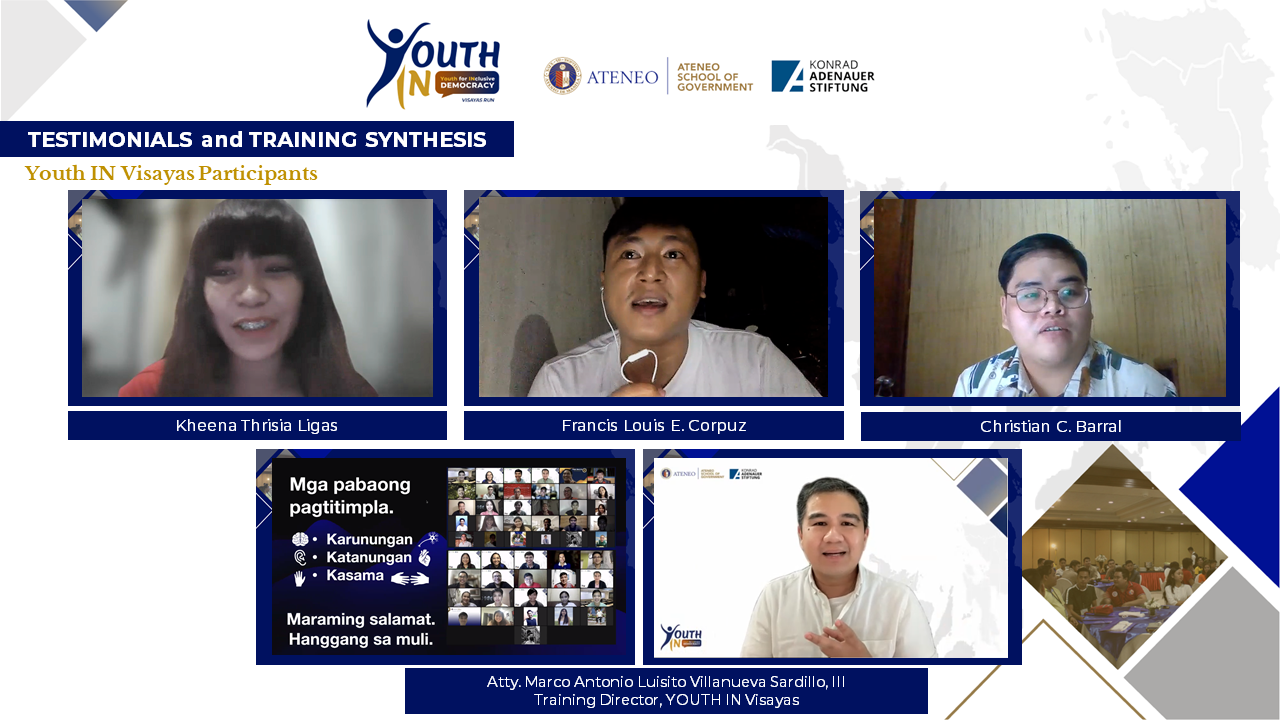
Task: Select the Youth IN Visayas Participants subtitle
Action: coord(171,174)
